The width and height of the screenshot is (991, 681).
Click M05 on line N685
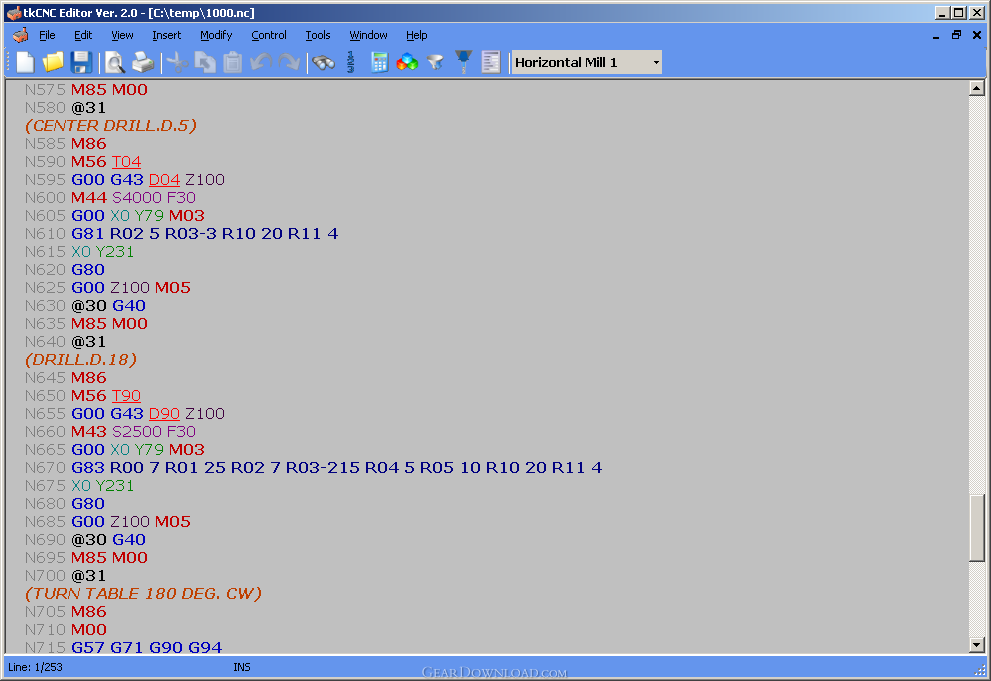[x=173, y=522]
